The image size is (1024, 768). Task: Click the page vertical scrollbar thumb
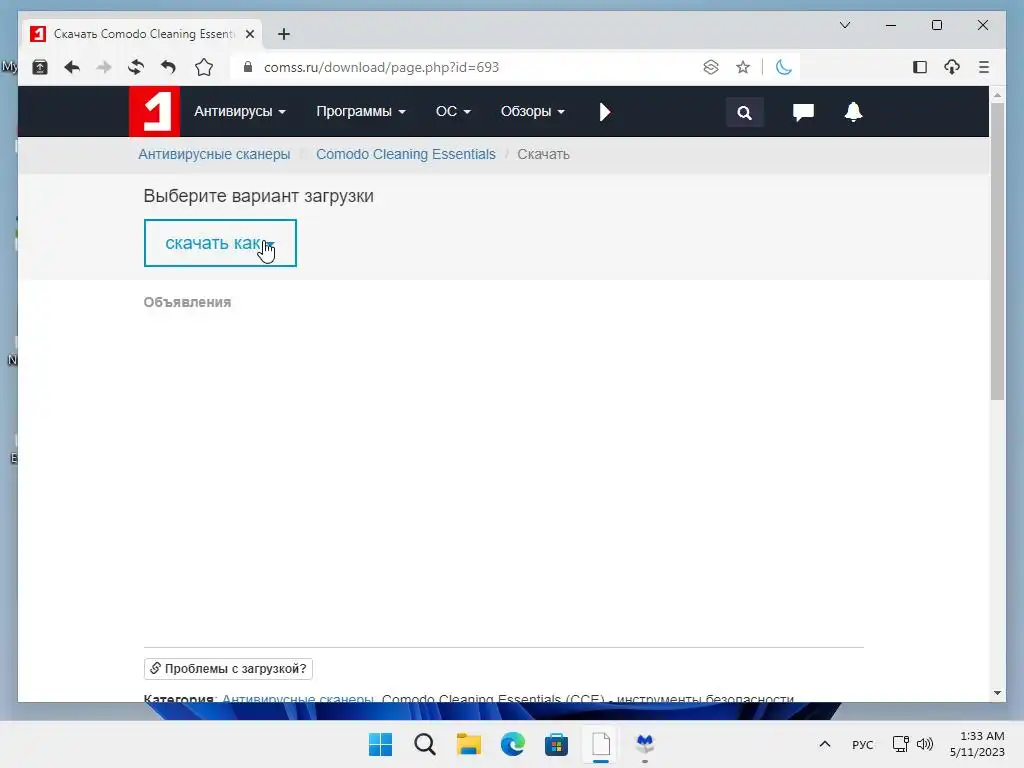(x=997, y=251)
